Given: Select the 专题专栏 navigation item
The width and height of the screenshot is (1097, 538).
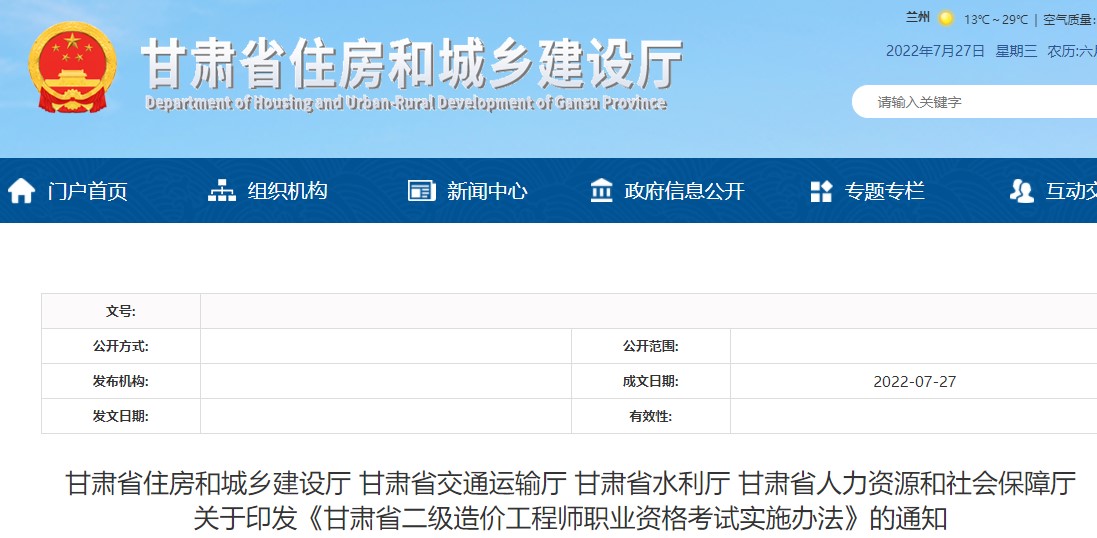Looking at the screenshot, I should click(x=884, y=191).
